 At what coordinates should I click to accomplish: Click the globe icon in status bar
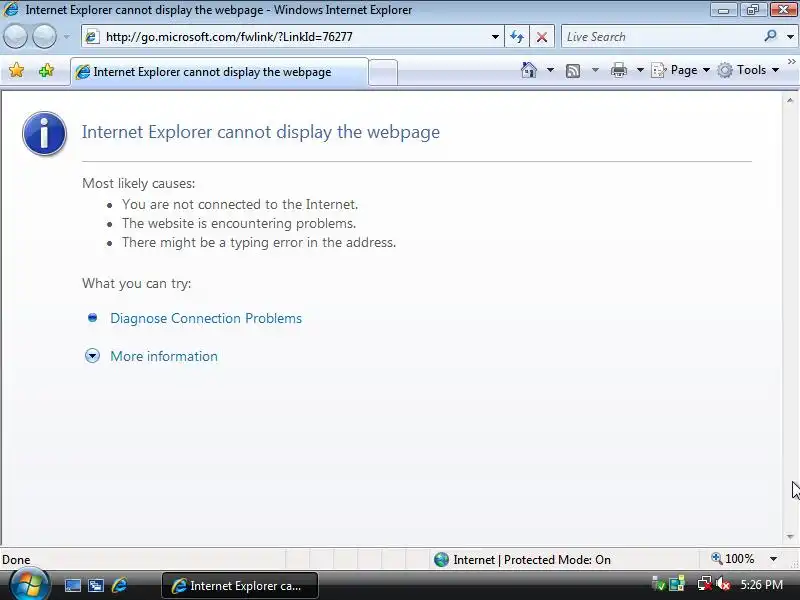pos(441,560)
